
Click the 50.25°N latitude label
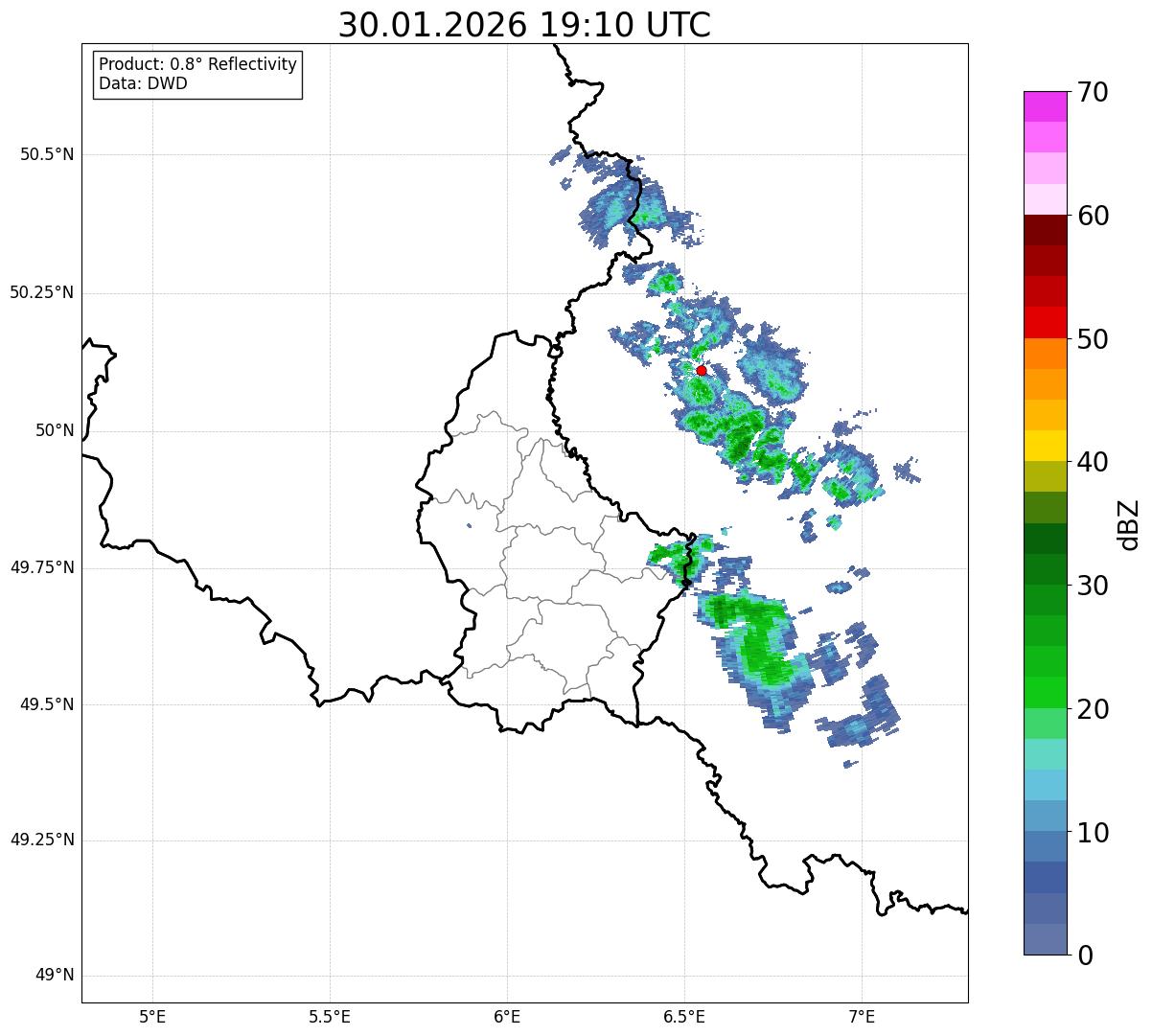(41, 292)
